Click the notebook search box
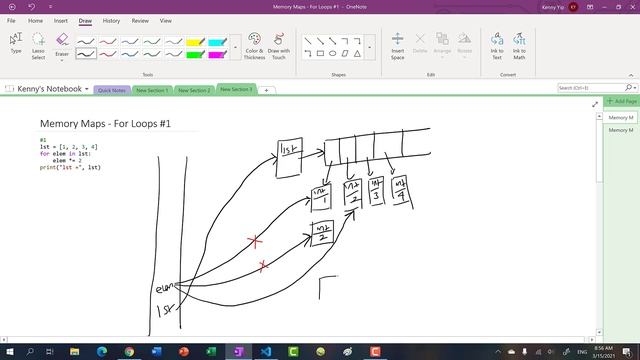 coord(591,88)
